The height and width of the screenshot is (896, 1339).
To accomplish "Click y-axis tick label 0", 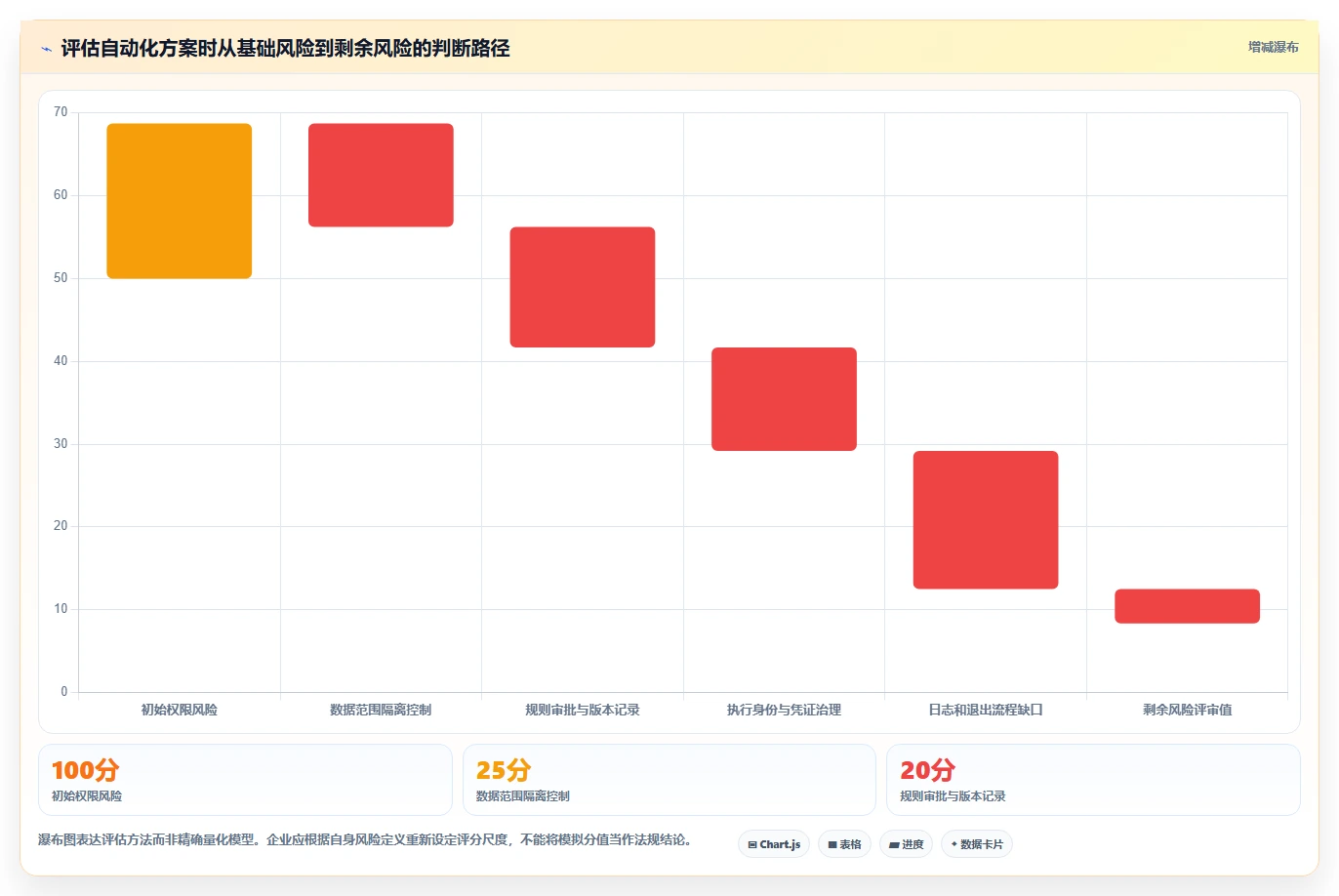I will (64, 692).
